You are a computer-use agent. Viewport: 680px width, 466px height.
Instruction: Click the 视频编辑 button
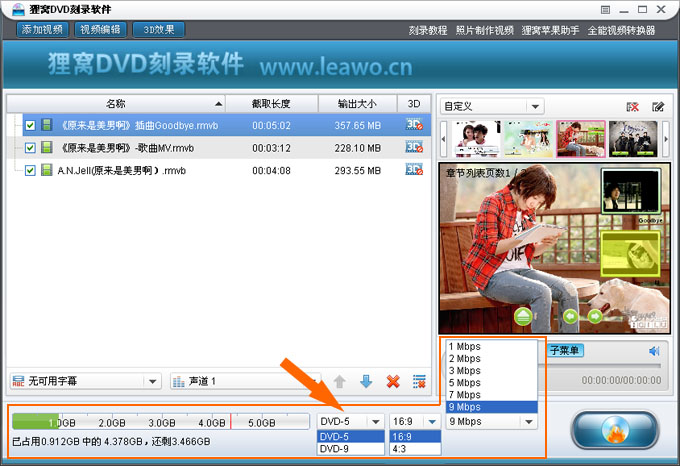point(101,29)
